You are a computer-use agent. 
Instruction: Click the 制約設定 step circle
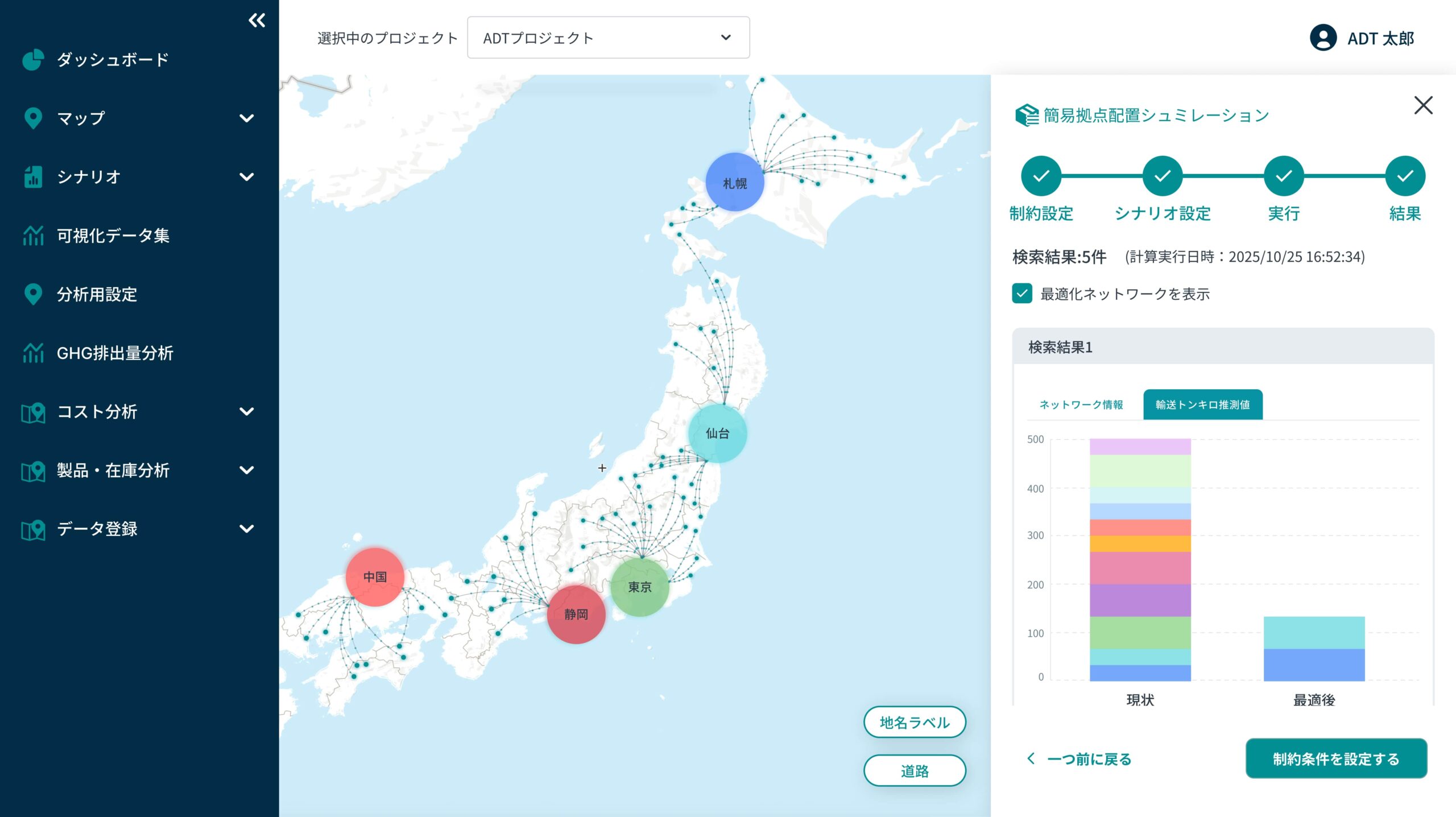[1041, 176]
